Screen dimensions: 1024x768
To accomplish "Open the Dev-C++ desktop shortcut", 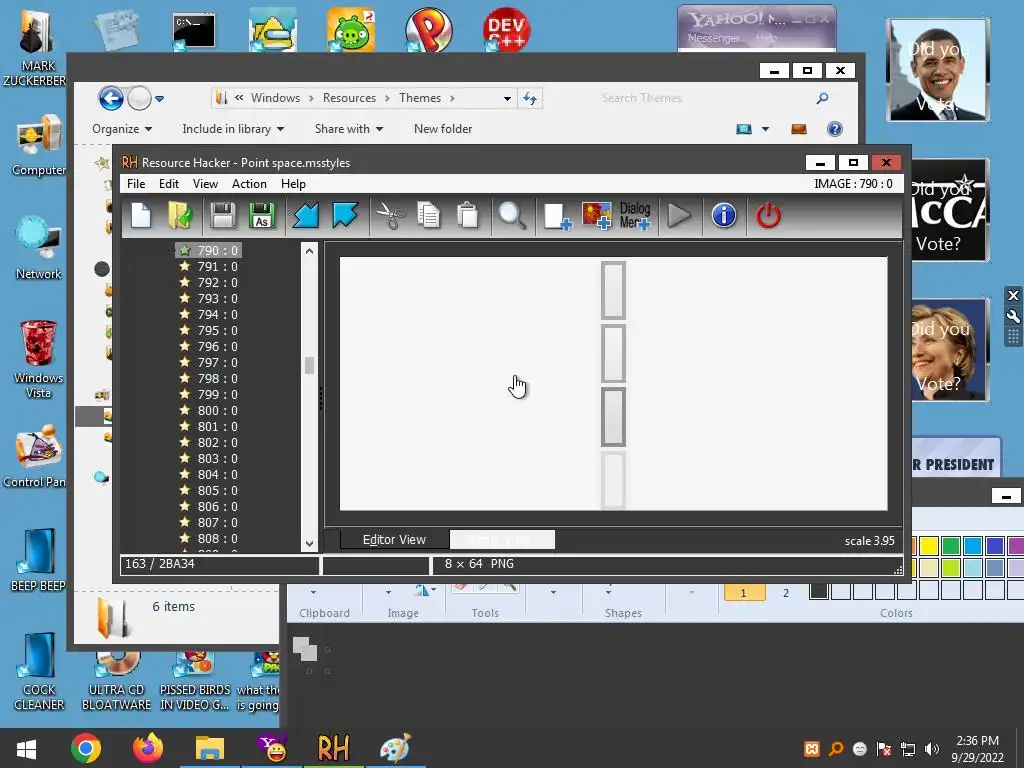I will click(x=507, y=29).
